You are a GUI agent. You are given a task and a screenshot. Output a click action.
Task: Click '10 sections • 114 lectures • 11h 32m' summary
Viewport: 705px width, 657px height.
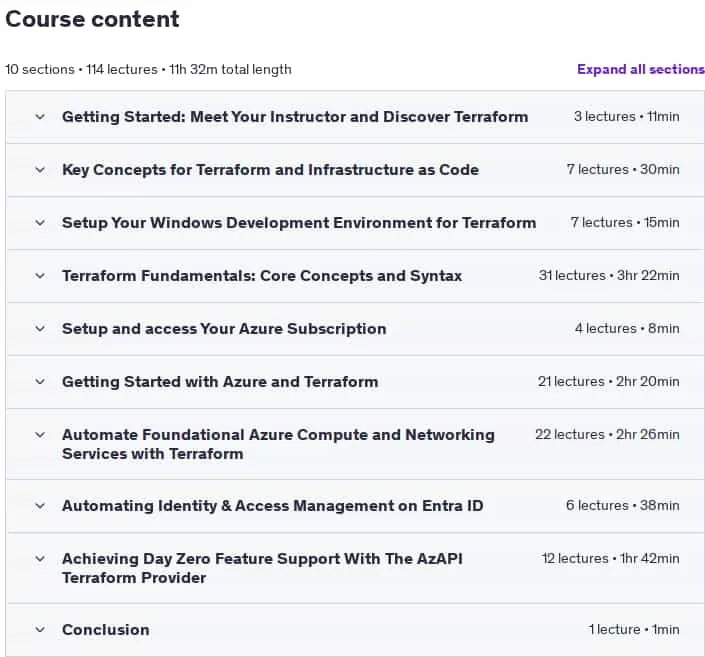click(x=148, y=69)
